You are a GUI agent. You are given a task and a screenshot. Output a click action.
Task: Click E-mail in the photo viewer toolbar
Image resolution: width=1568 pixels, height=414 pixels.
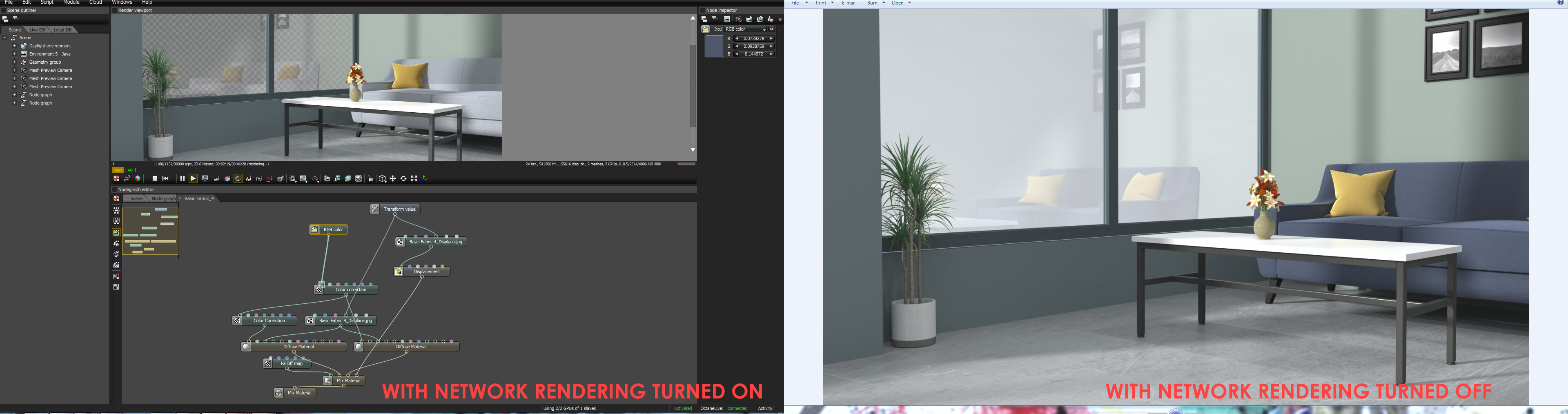click(x=849, y=3)
